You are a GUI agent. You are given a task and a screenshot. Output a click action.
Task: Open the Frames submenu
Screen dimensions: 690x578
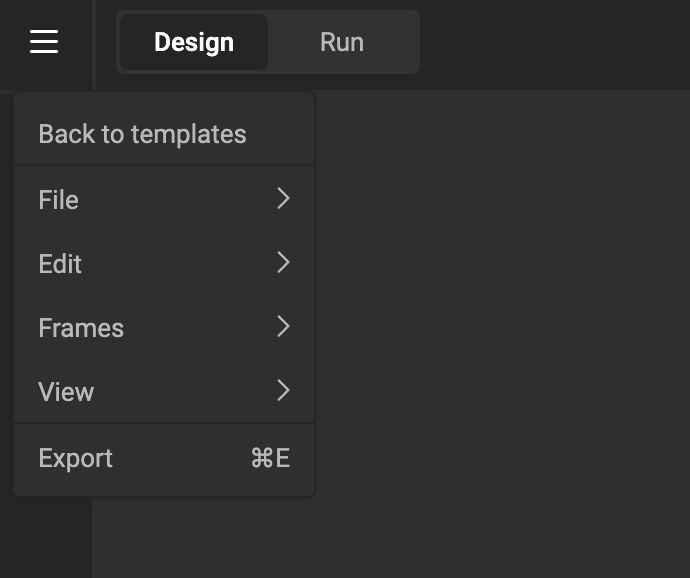pyautogui.click(x=164, y=327)
